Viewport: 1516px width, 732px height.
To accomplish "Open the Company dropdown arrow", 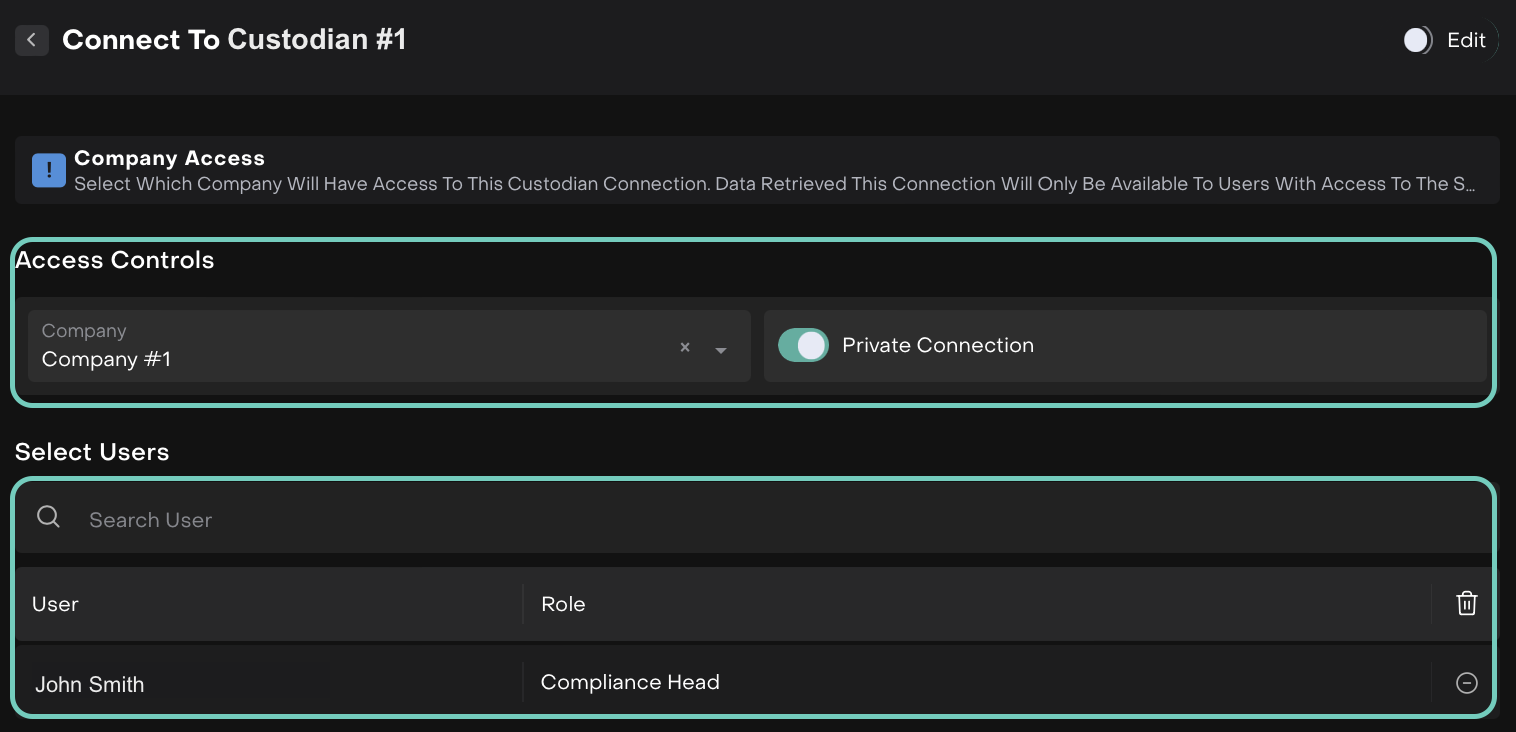I will [721, 349].
